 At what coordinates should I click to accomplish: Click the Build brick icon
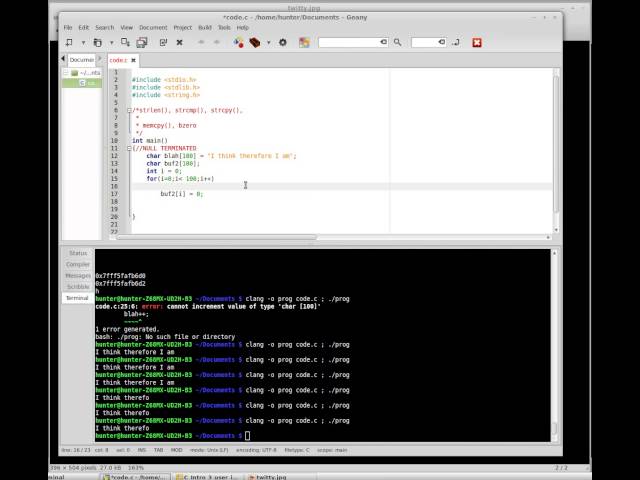pos(255,42)
